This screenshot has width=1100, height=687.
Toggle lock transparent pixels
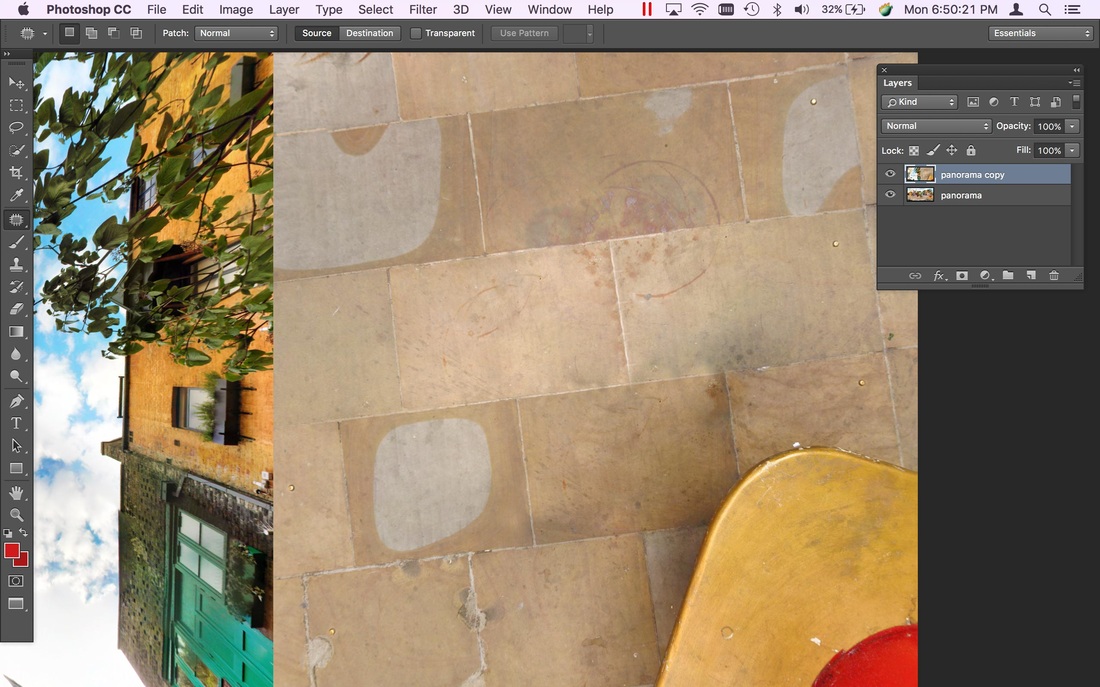[x=914, y=150]
